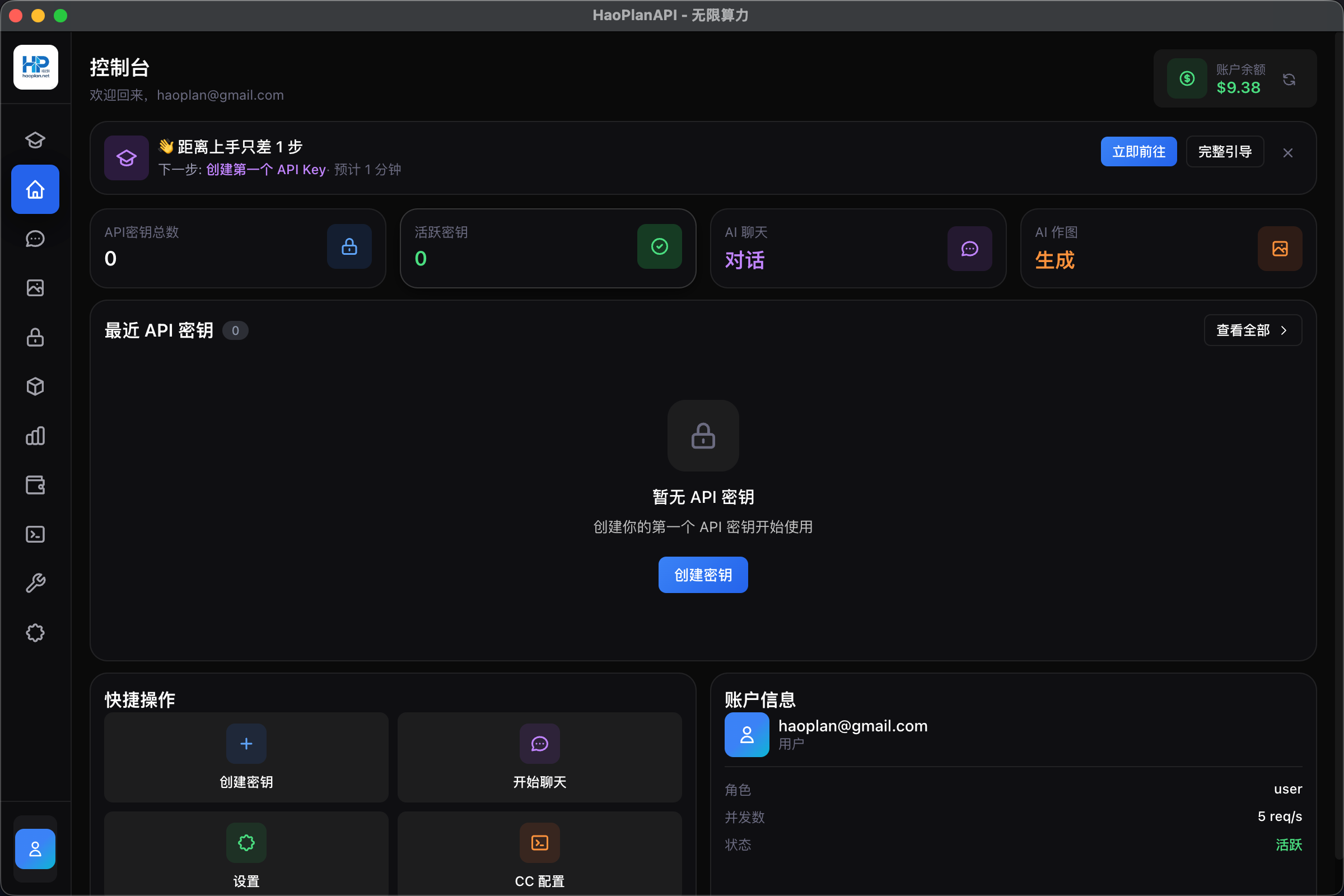The image size is (1344, 896).
Task: Click the blue 创建密钥 button in empty state
Action: 703,575
